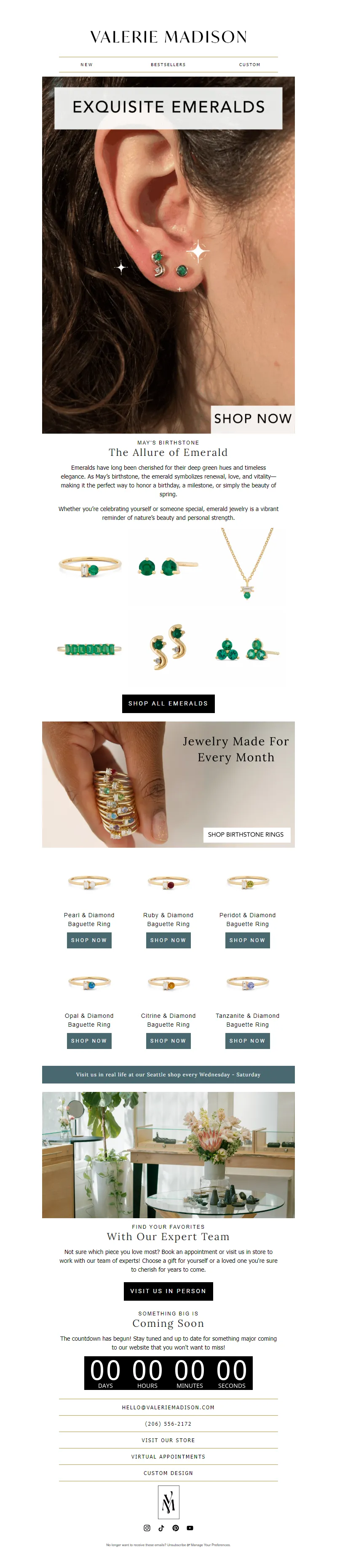Open the Pinterest social icon
This screenshot has height=1568, width=337.
(x=176, y=1527)
